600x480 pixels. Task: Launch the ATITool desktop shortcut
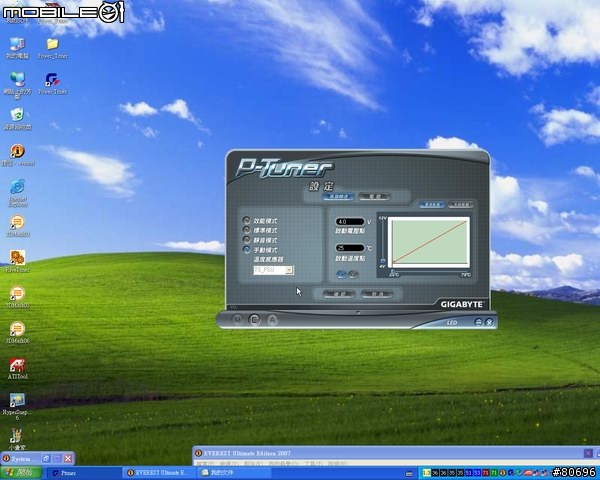point(18,369)
